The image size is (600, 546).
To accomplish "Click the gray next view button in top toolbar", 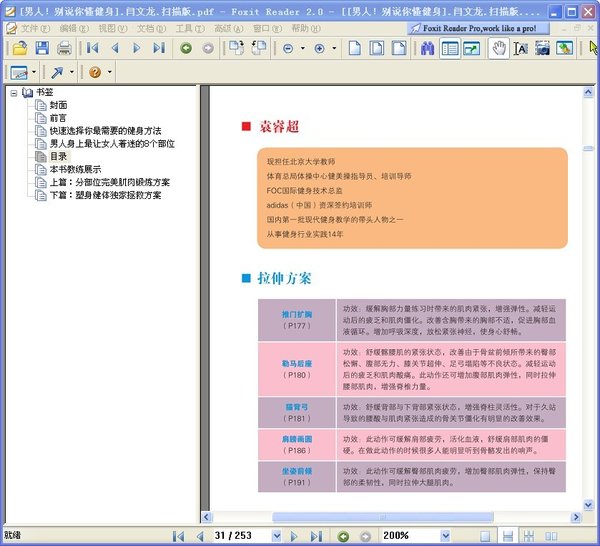I will click(208, 48).
